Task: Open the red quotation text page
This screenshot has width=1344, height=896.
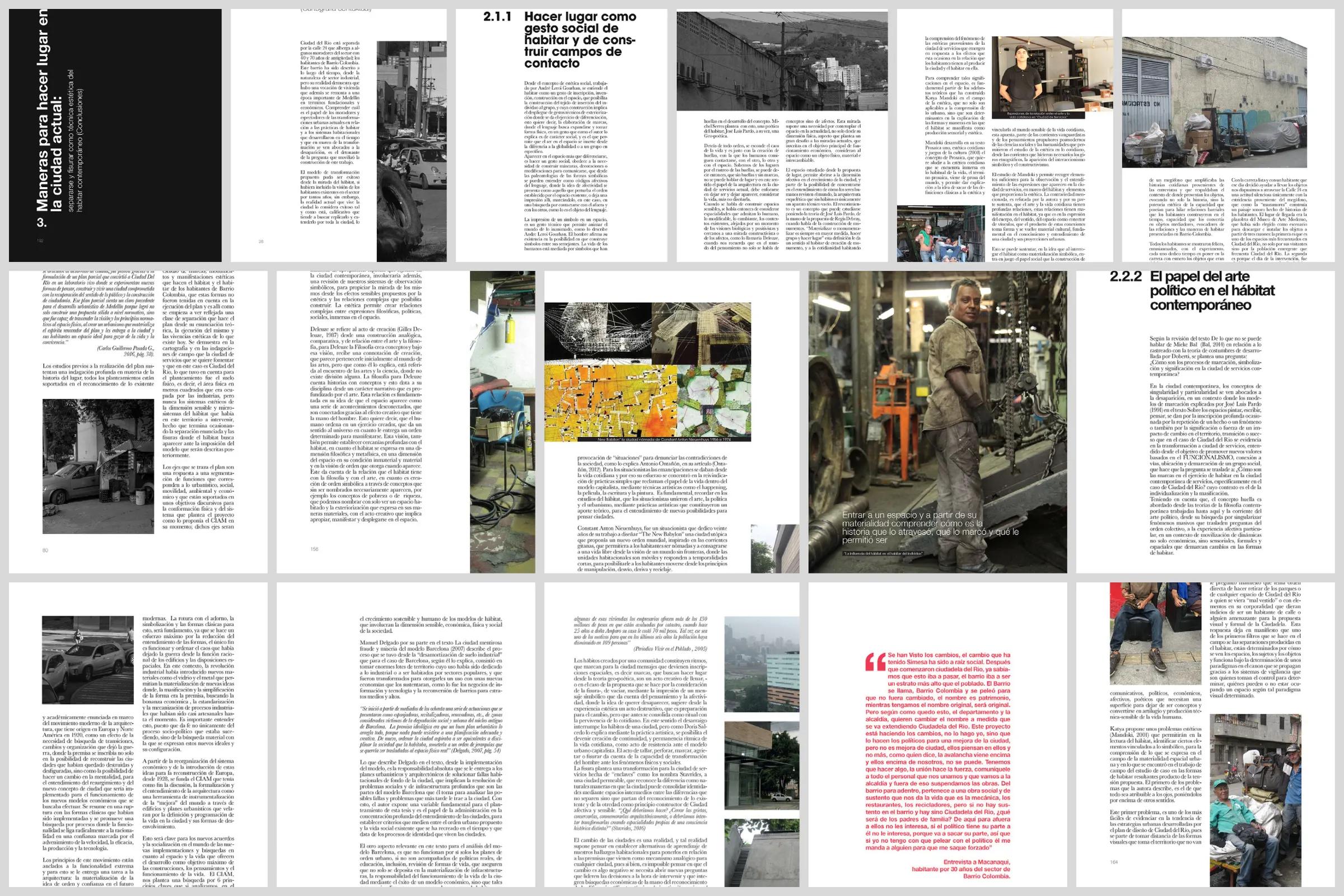Action: tap(937, 735)
